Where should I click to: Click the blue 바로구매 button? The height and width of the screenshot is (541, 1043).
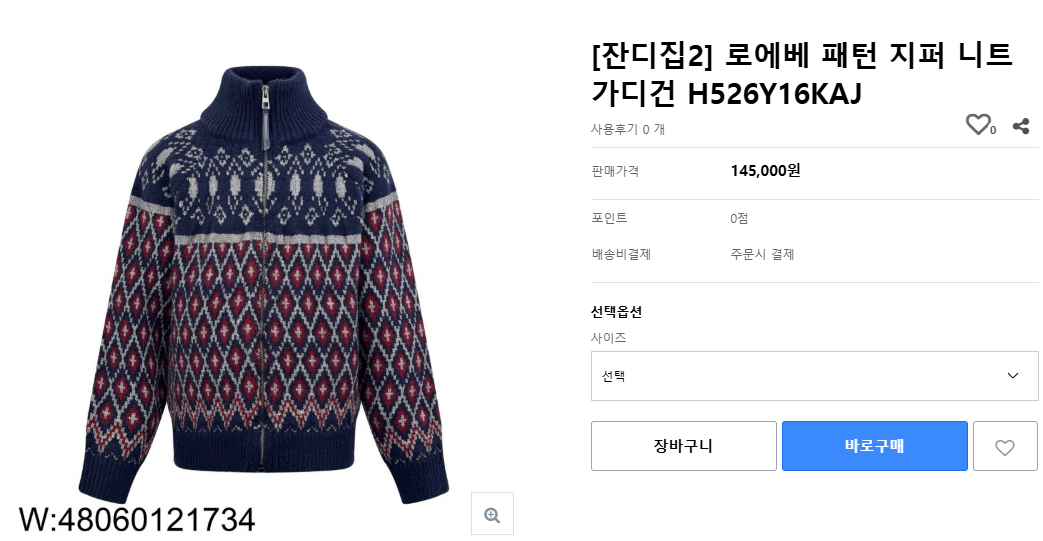(874, 446)
